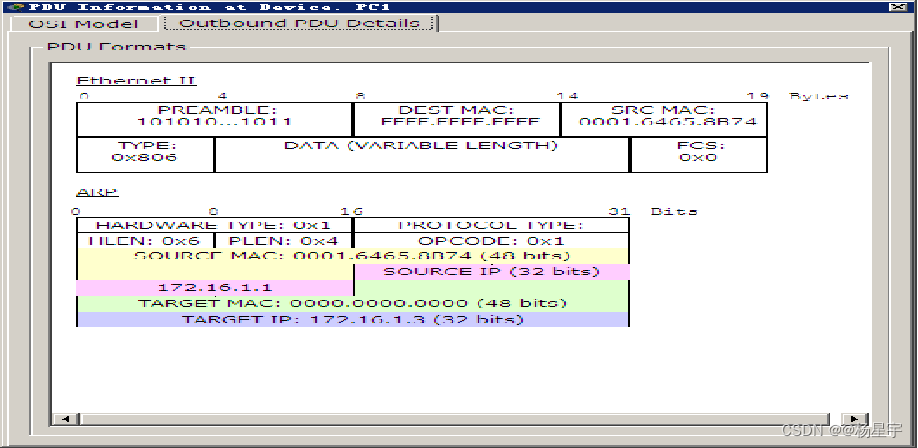
Task: Click the Bits unit label
Action: [674, 211]
